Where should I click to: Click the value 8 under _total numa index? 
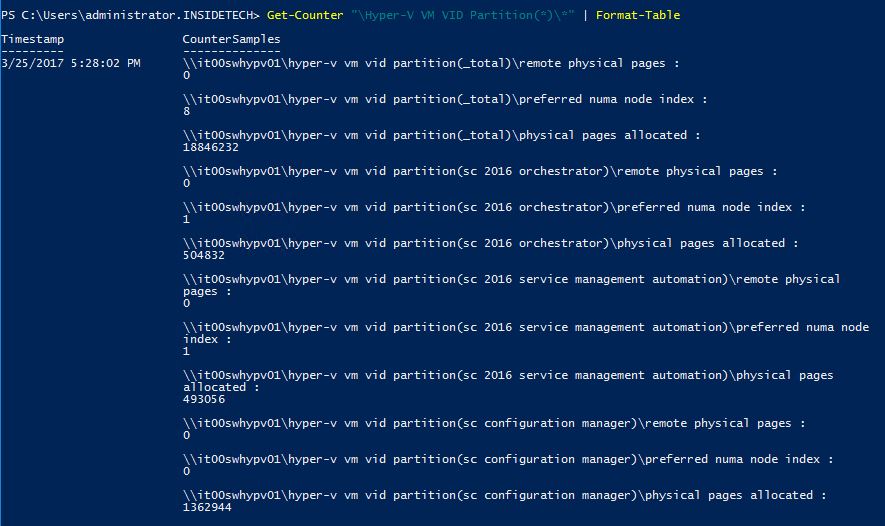(187, 111)
